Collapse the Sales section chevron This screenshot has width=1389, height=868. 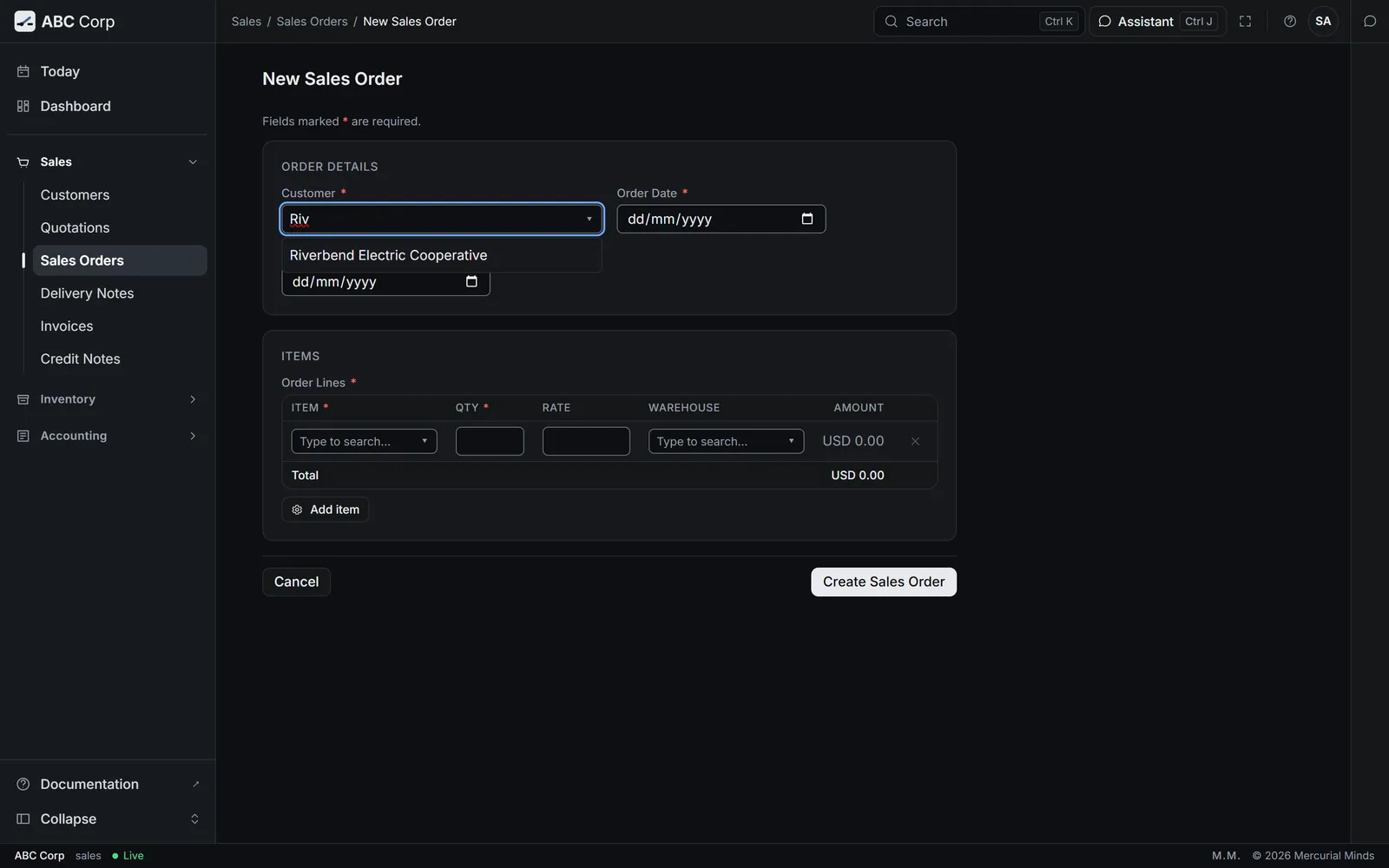coord(193,162)
